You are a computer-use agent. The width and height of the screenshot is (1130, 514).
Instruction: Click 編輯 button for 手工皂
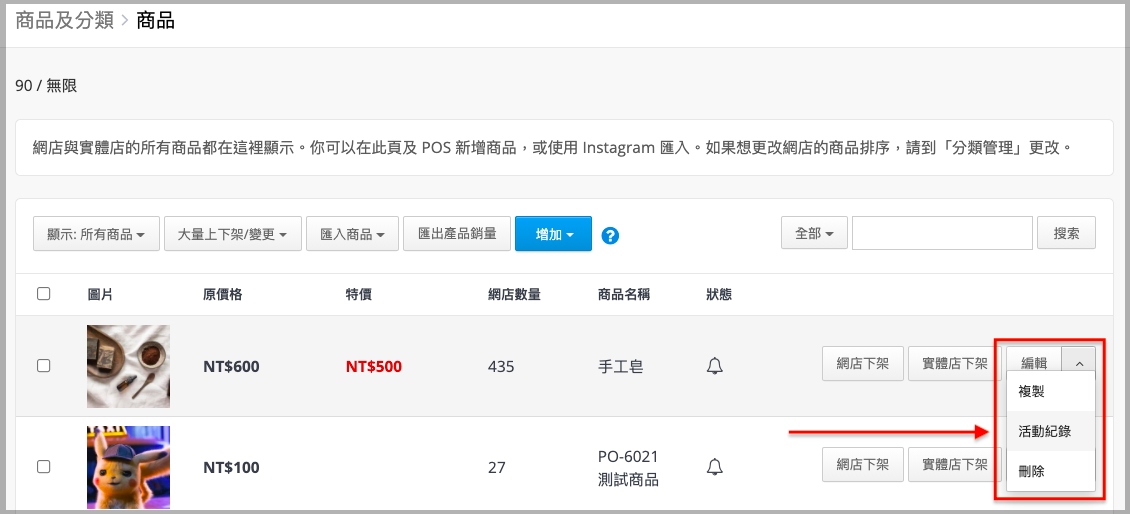[1034, 364]
